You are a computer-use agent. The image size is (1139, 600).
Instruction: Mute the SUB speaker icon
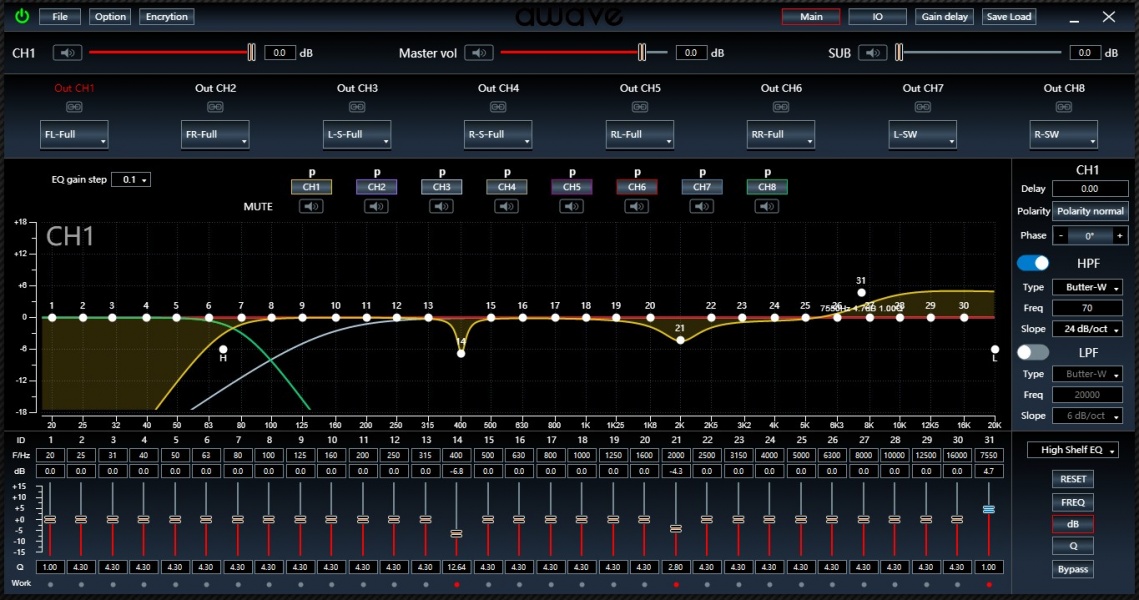pyautogui.click(x=873, y=53)
